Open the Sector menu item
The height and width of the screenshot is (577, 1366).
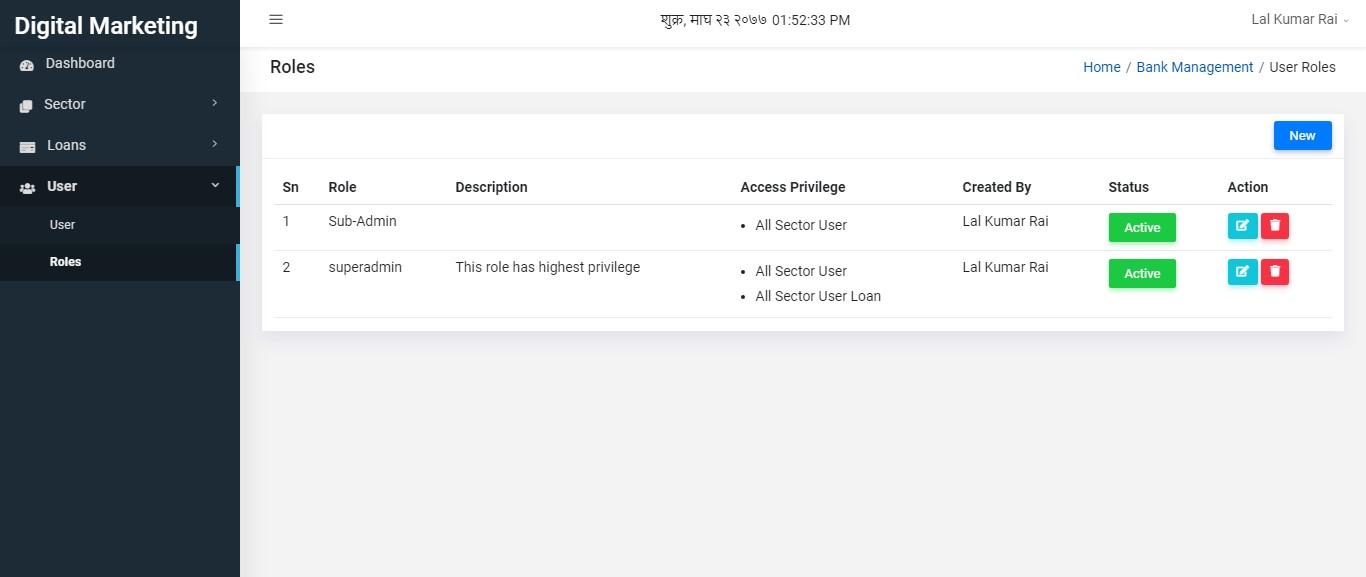tap(120, 104)
